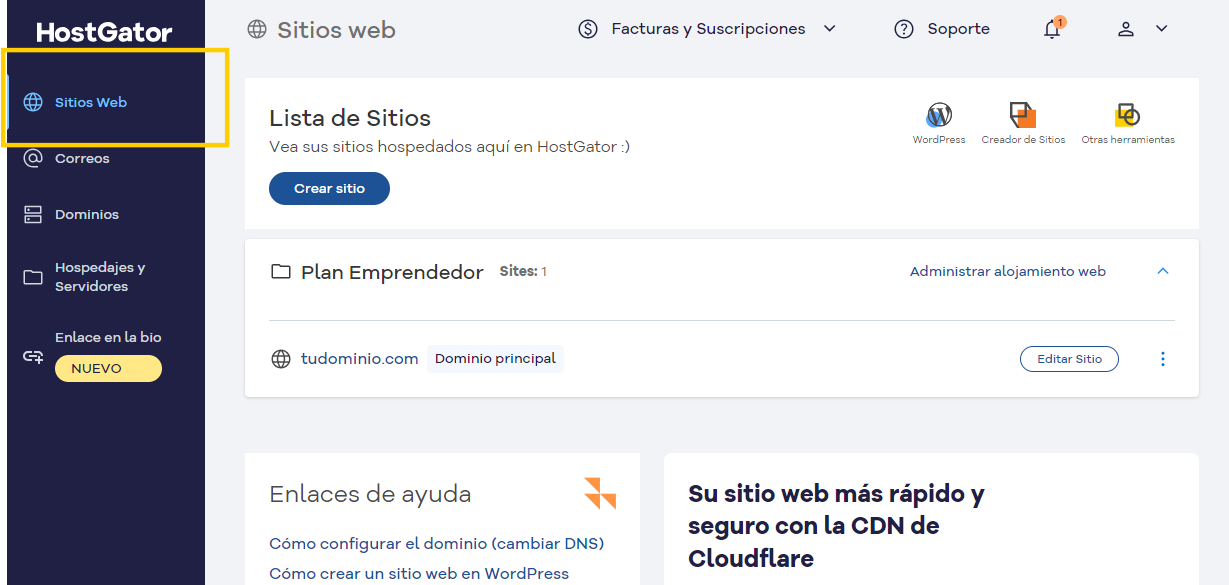This screenshot has width=1229, height=585.
Task: Click the Lista de Sitios heading
Action: coord(350,118)
